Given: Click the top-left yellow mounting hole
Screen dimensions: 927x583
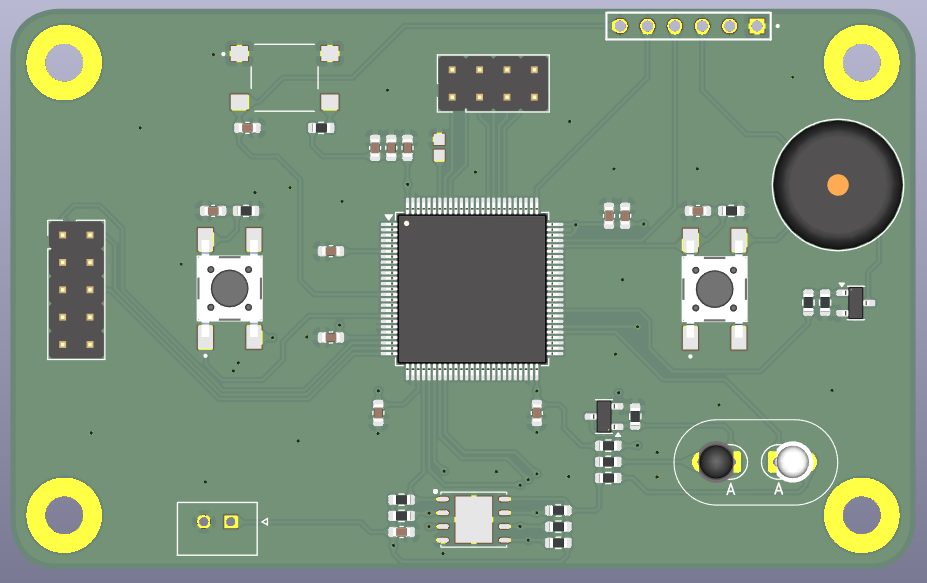Looking at the screenshot, I should (x=64, y=62).
